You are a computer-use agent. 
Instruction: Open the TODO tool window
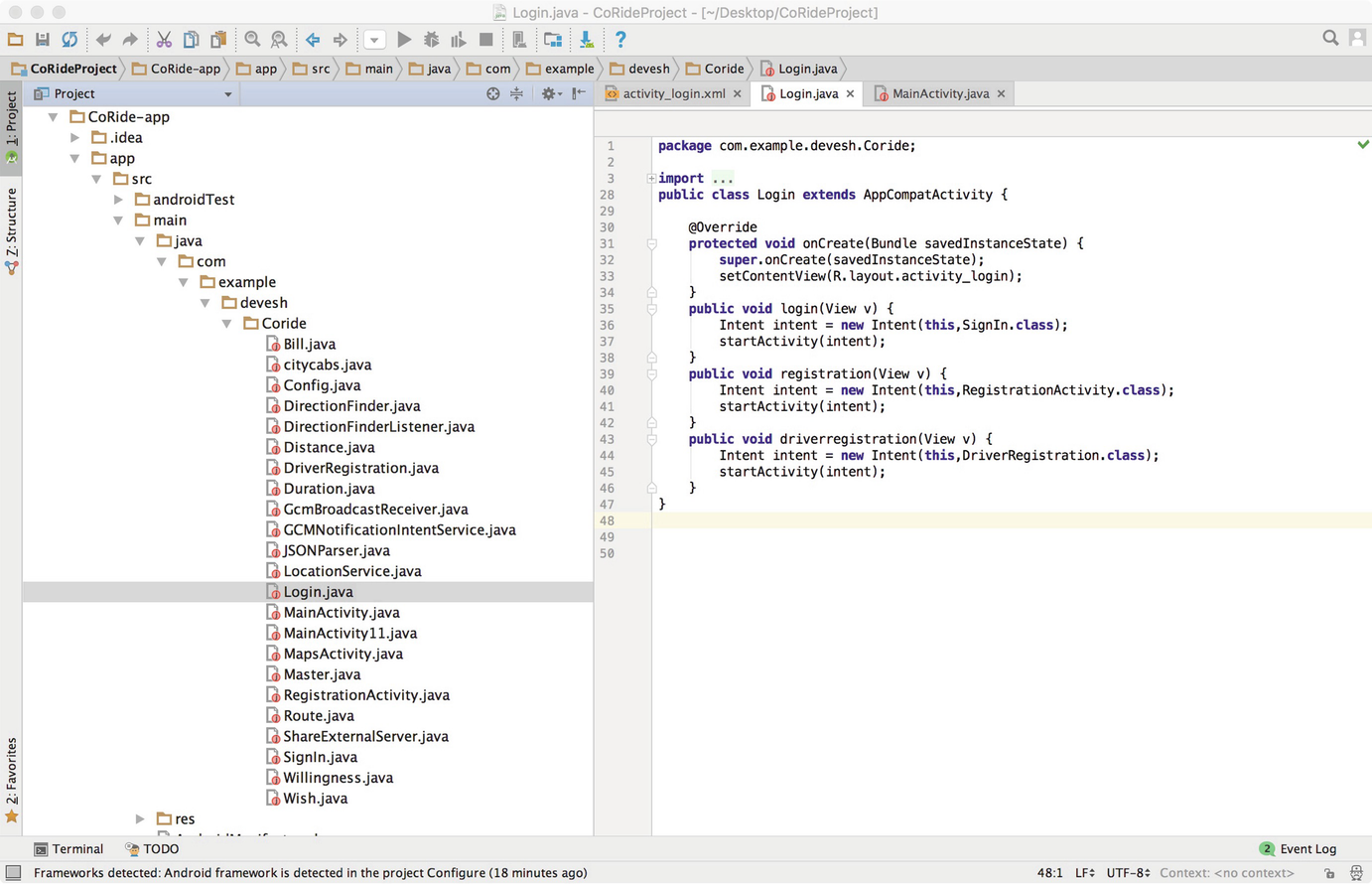152,849
